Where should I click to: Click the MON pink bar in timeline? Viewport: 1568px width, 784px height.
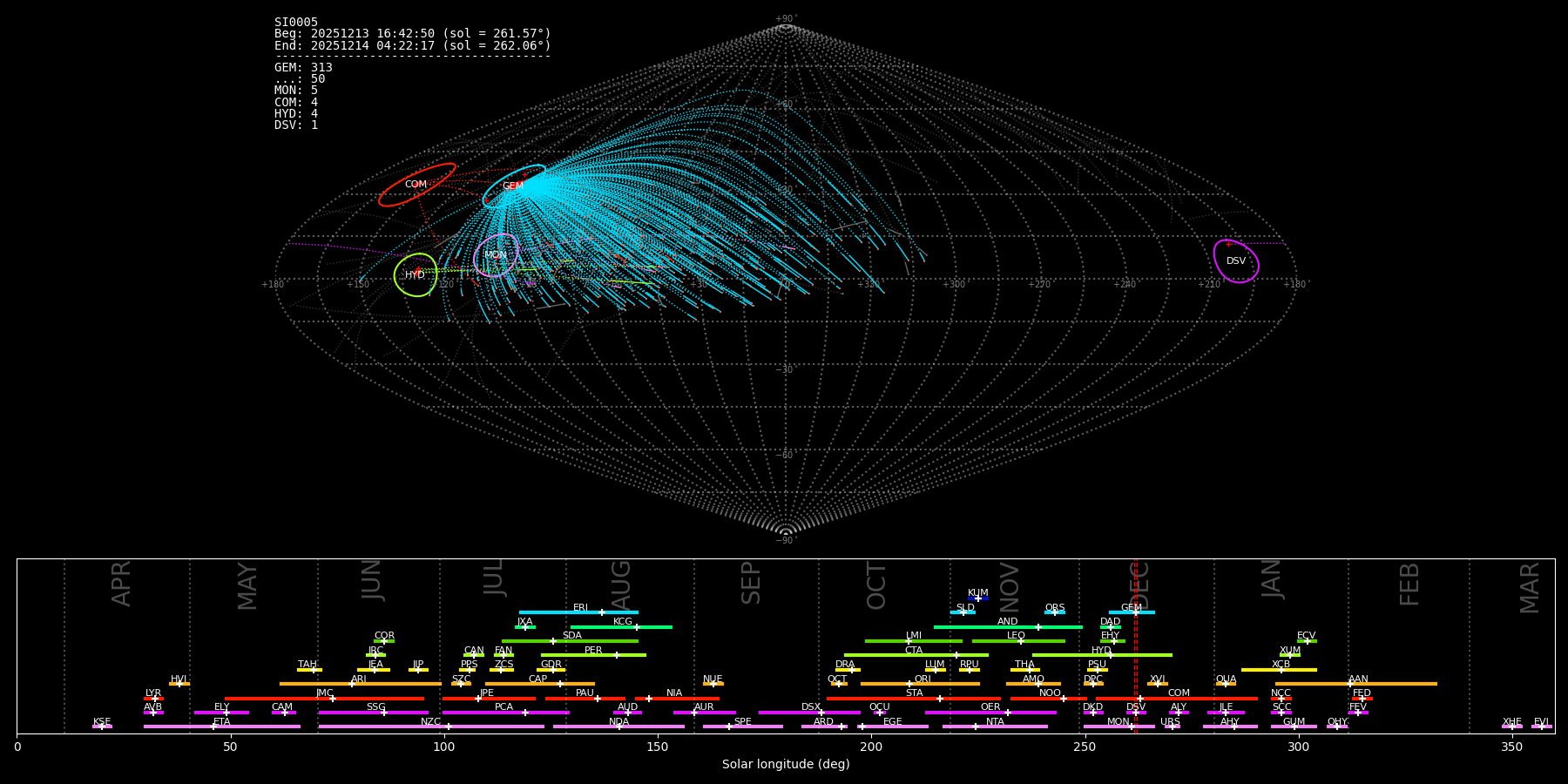[x=1119, y=727]
